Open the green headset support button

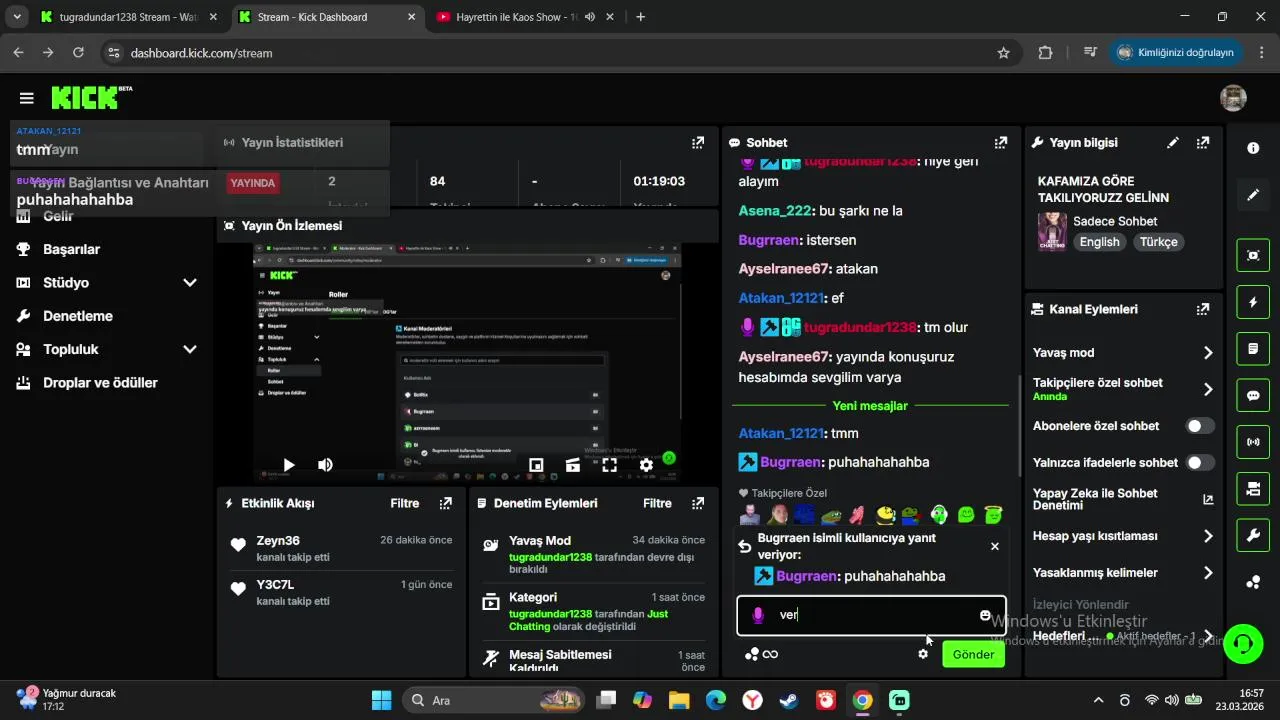[x=1243, y=643]
